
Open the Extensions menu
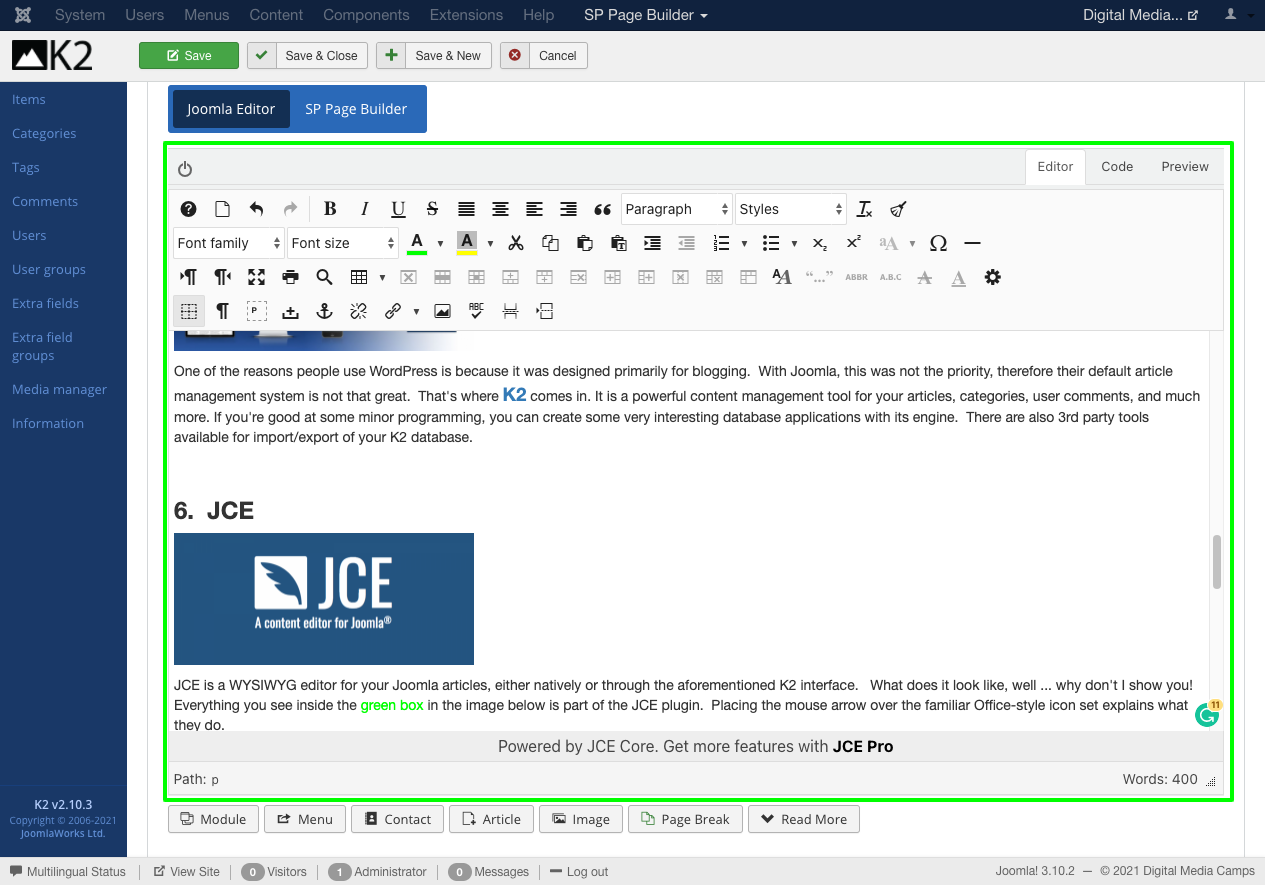click(x=466, y=15)
